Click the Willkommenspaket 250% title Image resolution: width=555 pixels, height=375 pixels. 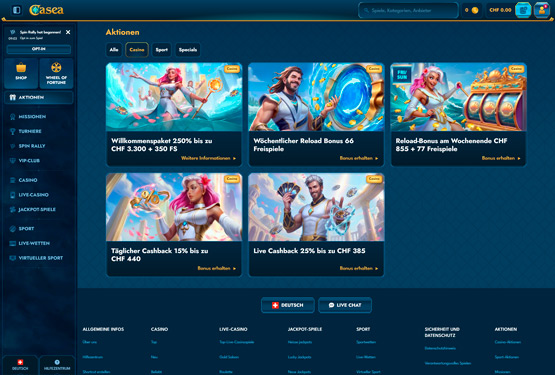(162, 145)
